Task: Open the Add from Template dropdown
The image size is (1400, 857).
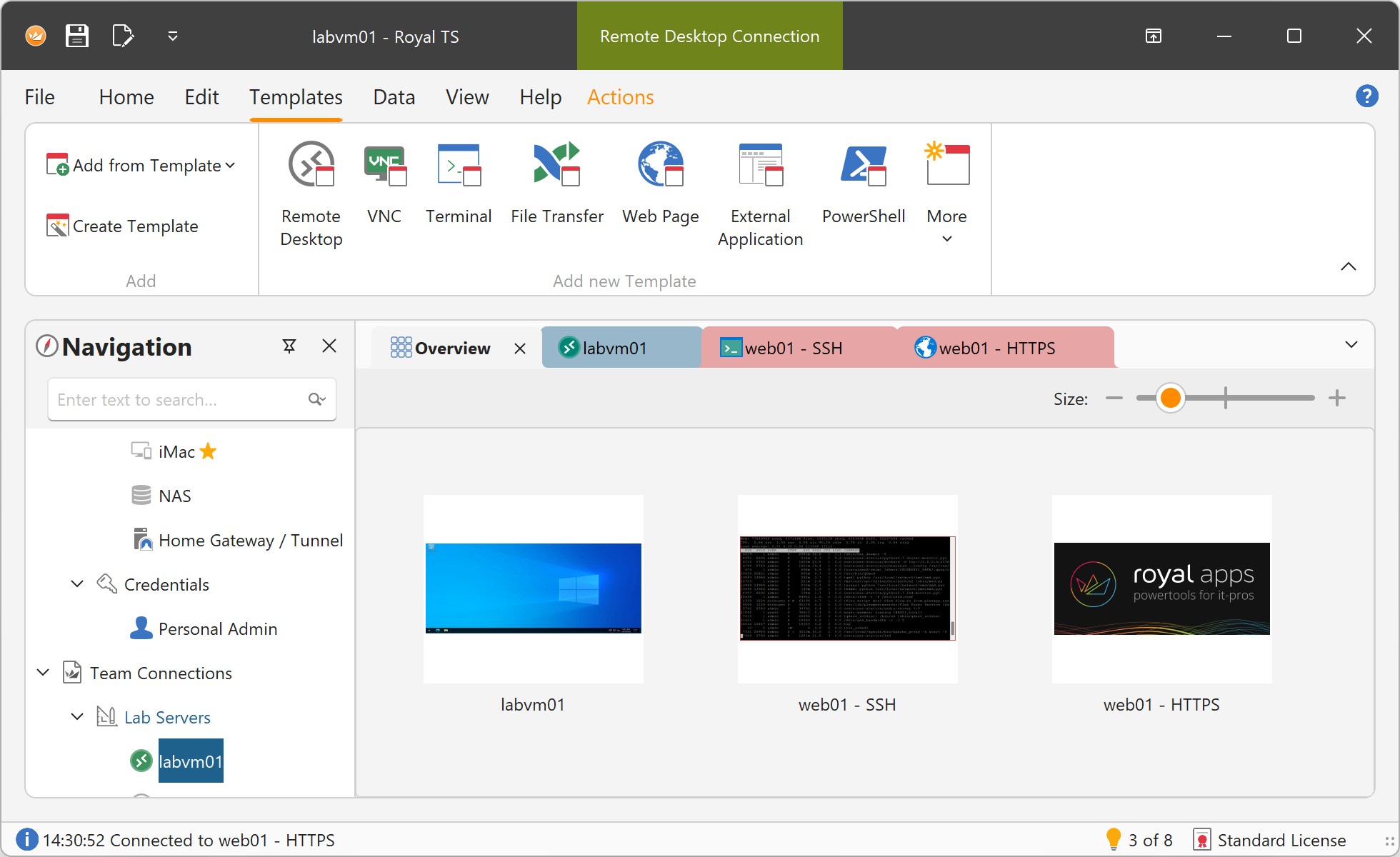Action: point(141,166)
